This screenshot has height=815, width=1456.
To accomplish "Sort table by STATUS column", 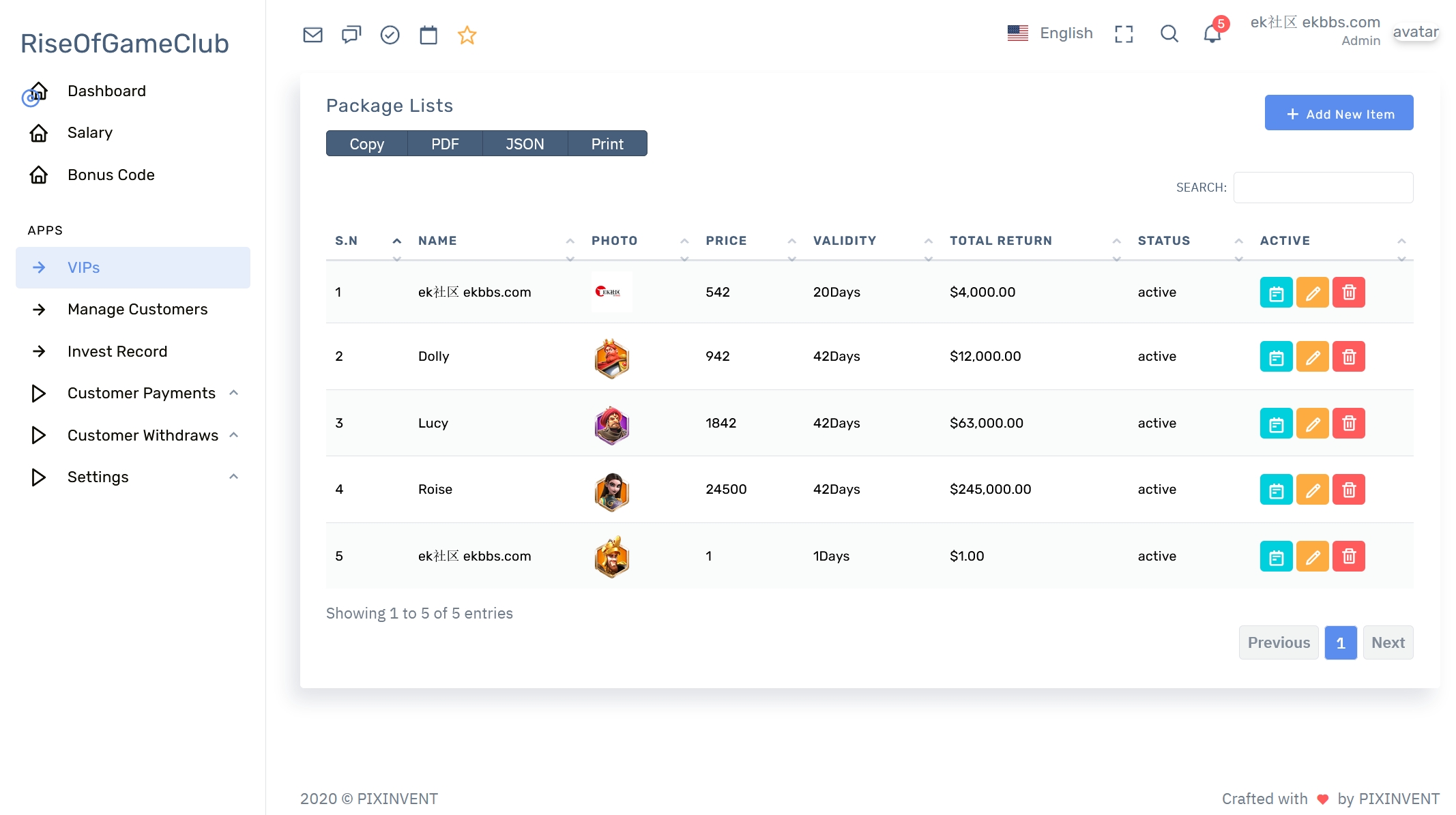I will tap(1190, 241).
